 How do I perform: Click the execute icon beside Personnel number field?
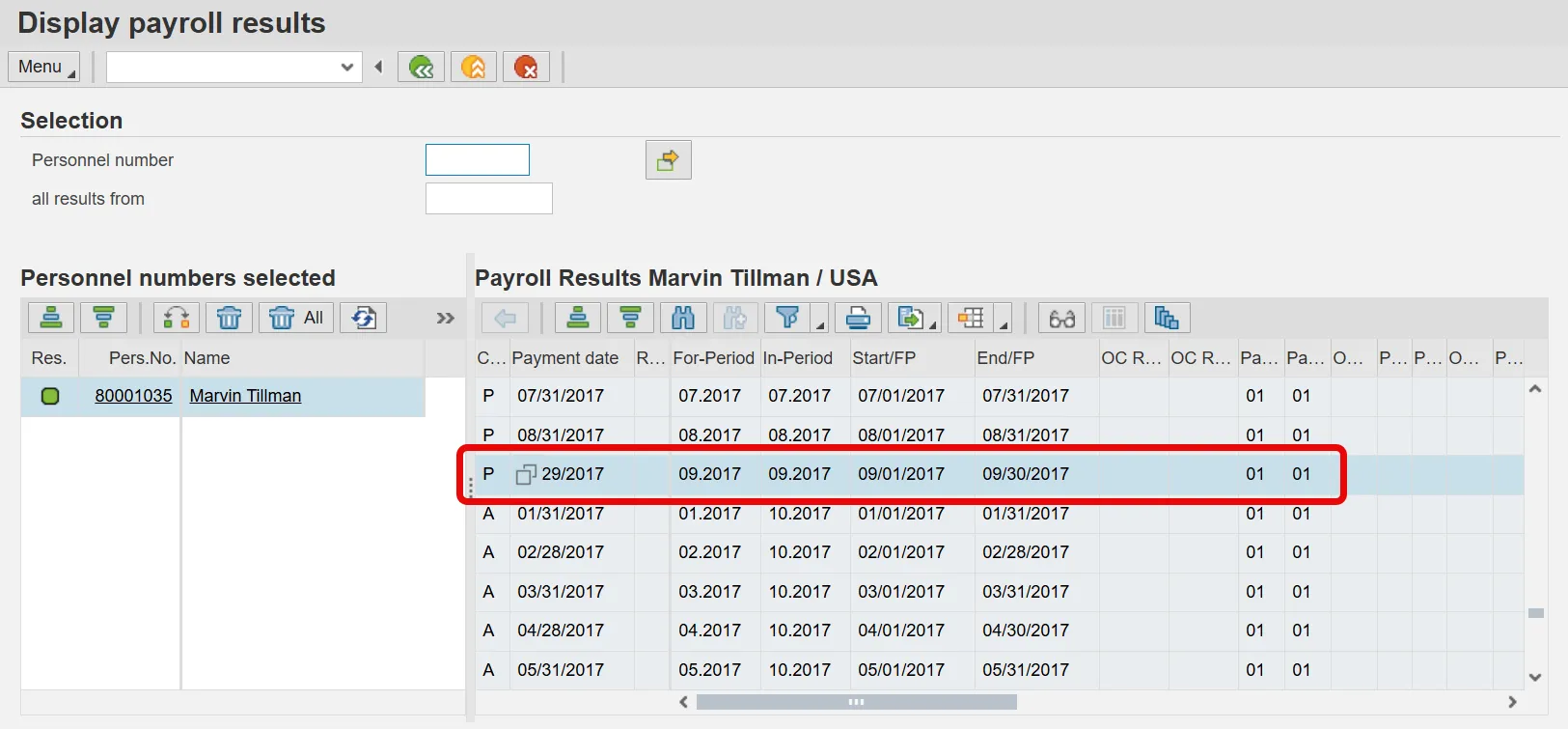(668, 160)
